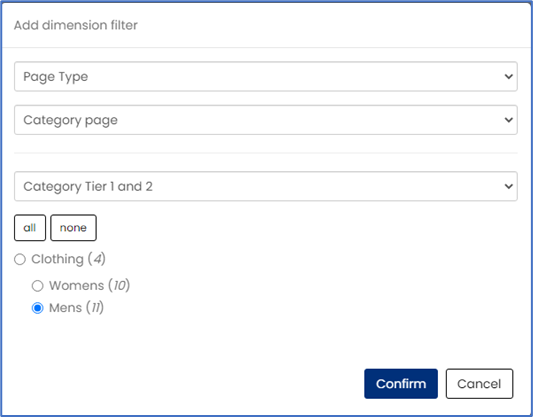
Task: Click the 'Add dimension filter' dialog title
Action: [x=75, y=25]
